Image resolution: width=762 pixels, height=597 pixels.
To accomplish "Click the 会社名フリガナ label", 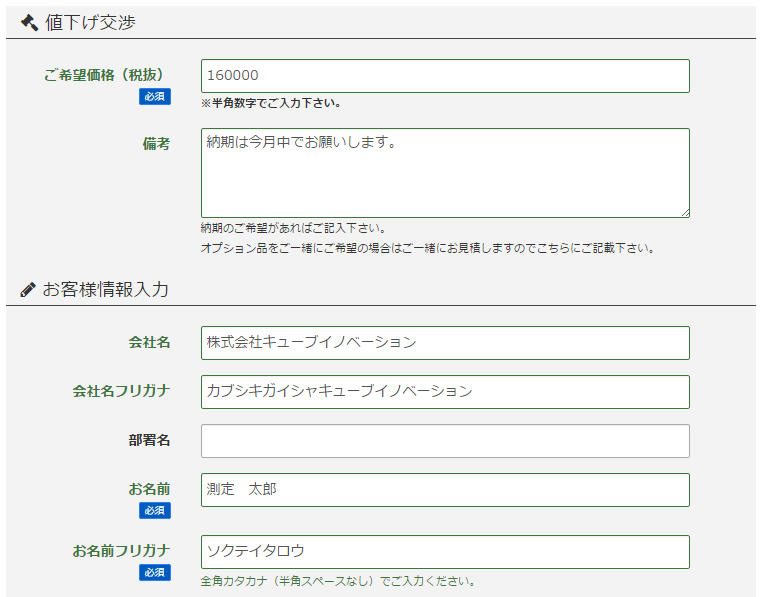I will click(x=121, y=391).
